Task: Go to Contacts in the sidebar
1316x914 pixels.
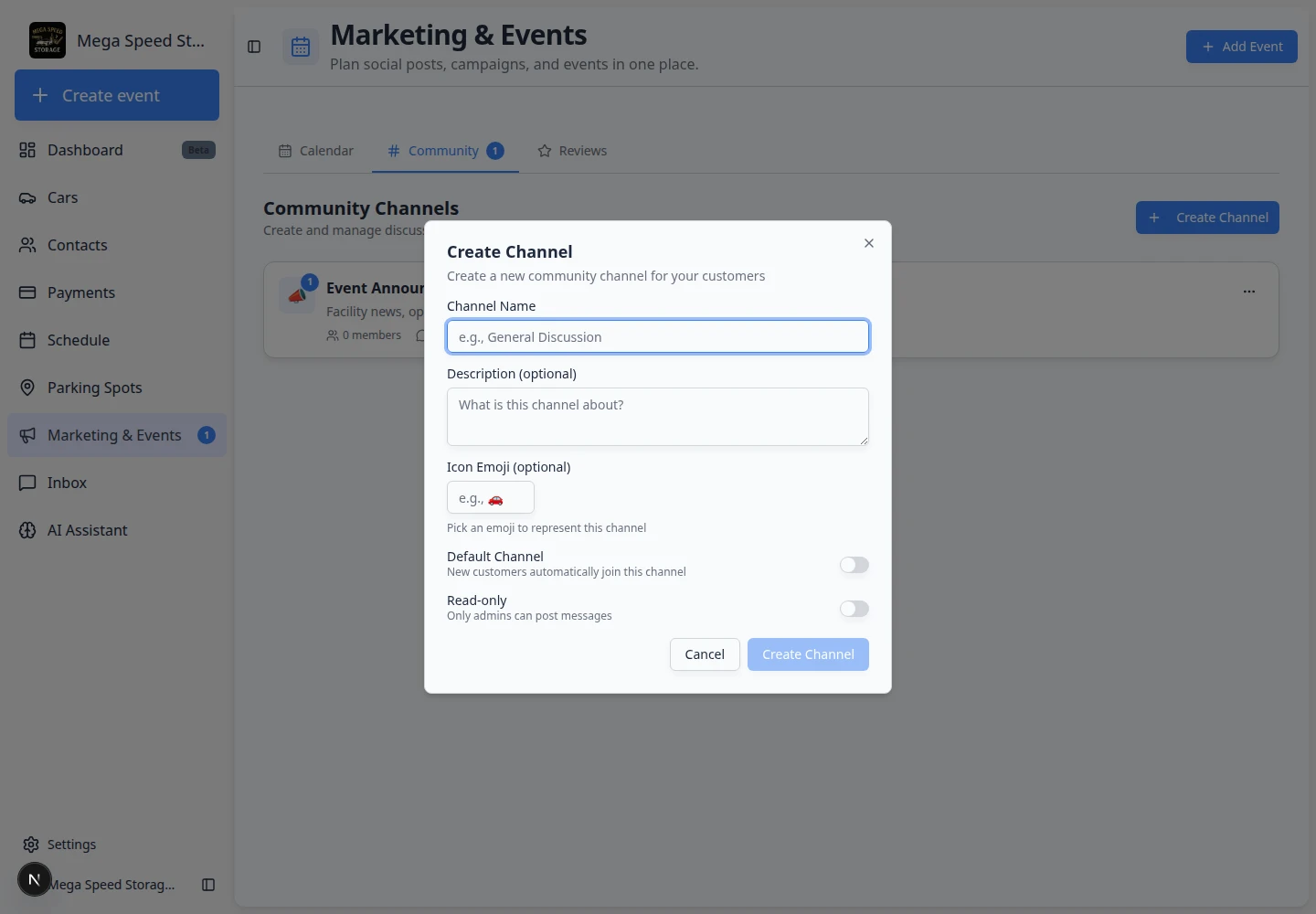Action: pyautogui.click(x=117, y=245)
